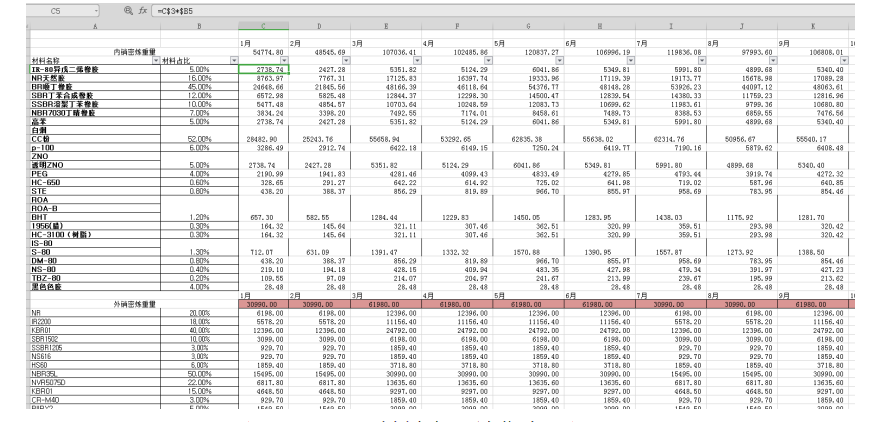Open the filter dropdown in column D
The image size is (889, 422).
tap(346, 60)
